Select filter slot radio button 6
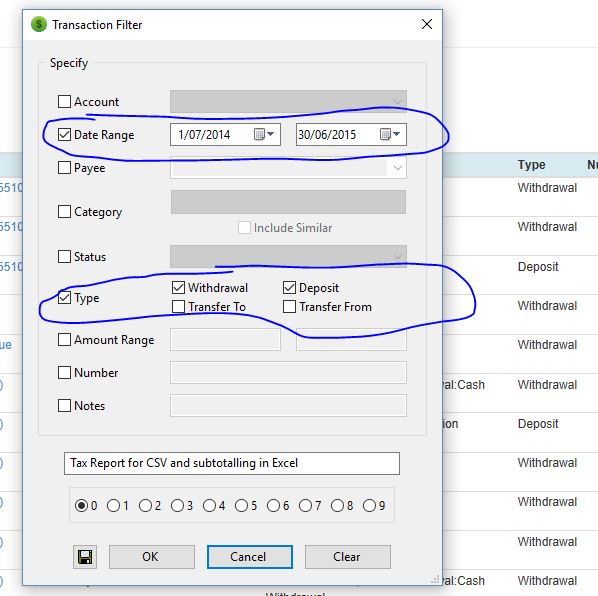The width and height of the screenshot is (598, 596). pos(273,506)
